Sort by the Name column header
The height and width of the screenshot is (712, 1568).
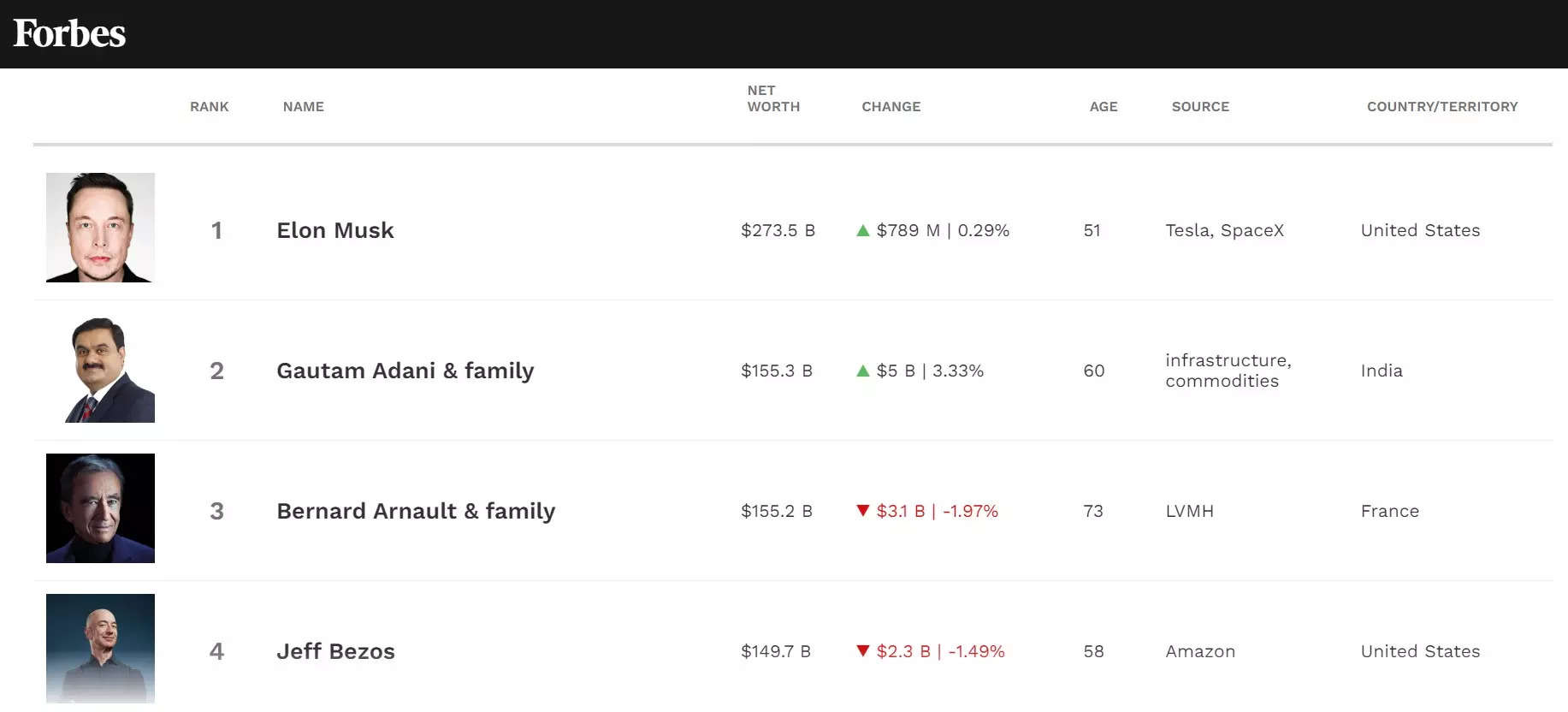[x=304, y=107]
